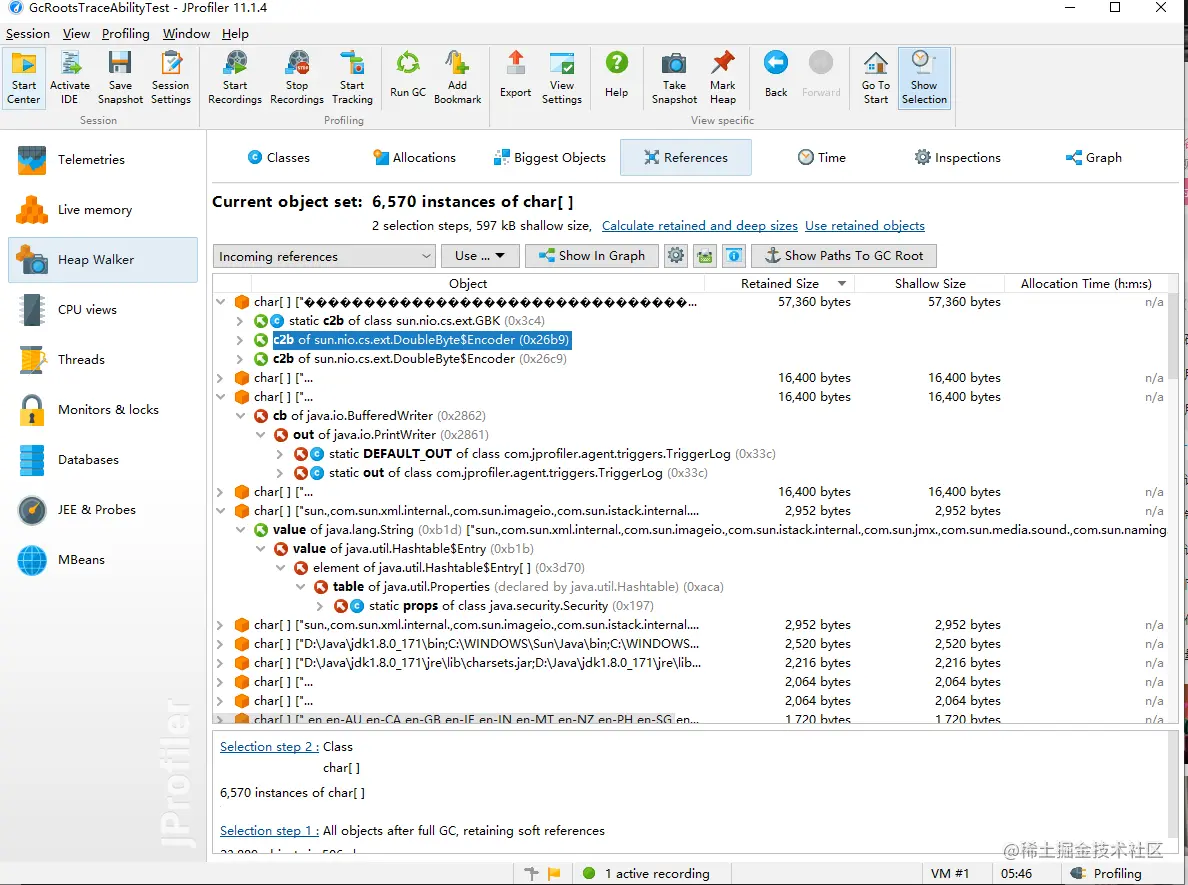Switch to the Time tab

coord(822,158)
